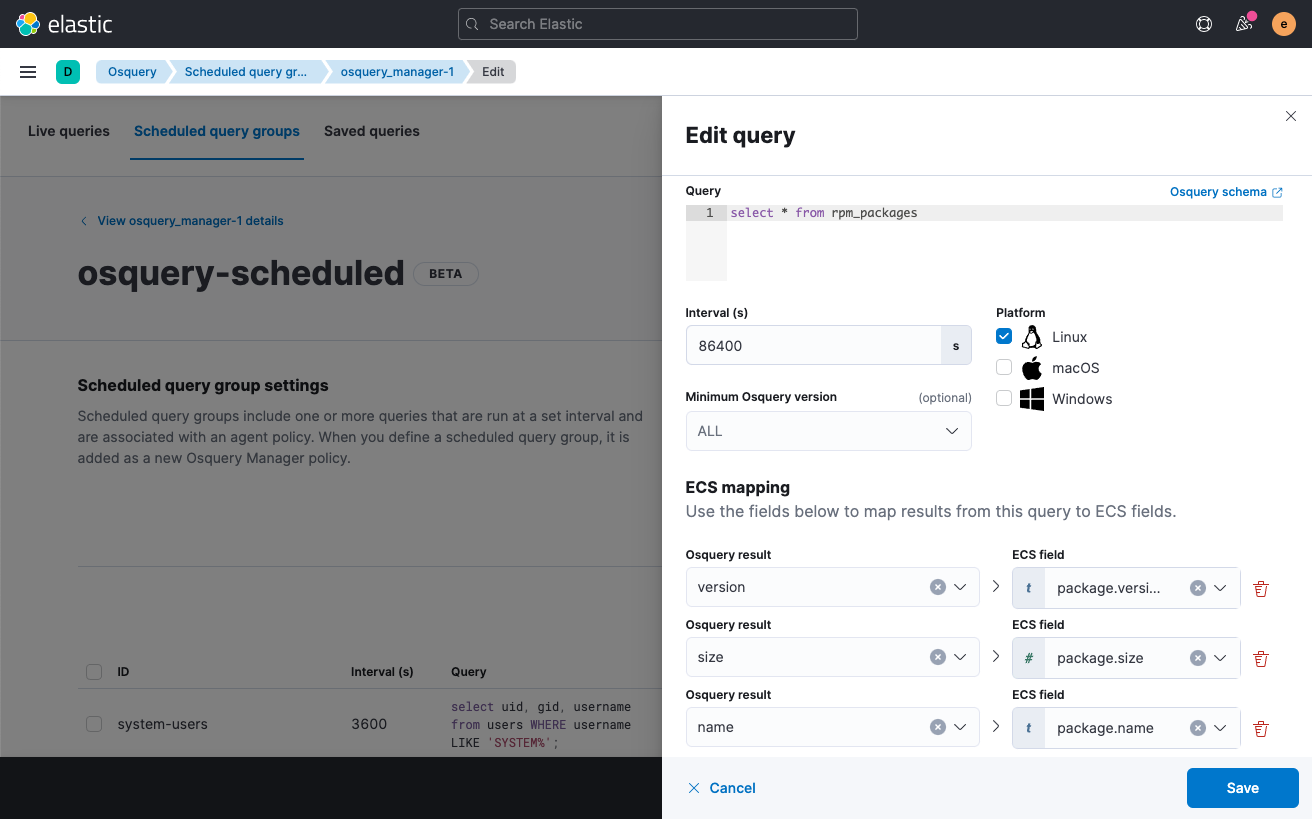Expand the package.size ECS field dropdown
The width and height of the screenshot is (1312, 819).
pos(1220,658)
